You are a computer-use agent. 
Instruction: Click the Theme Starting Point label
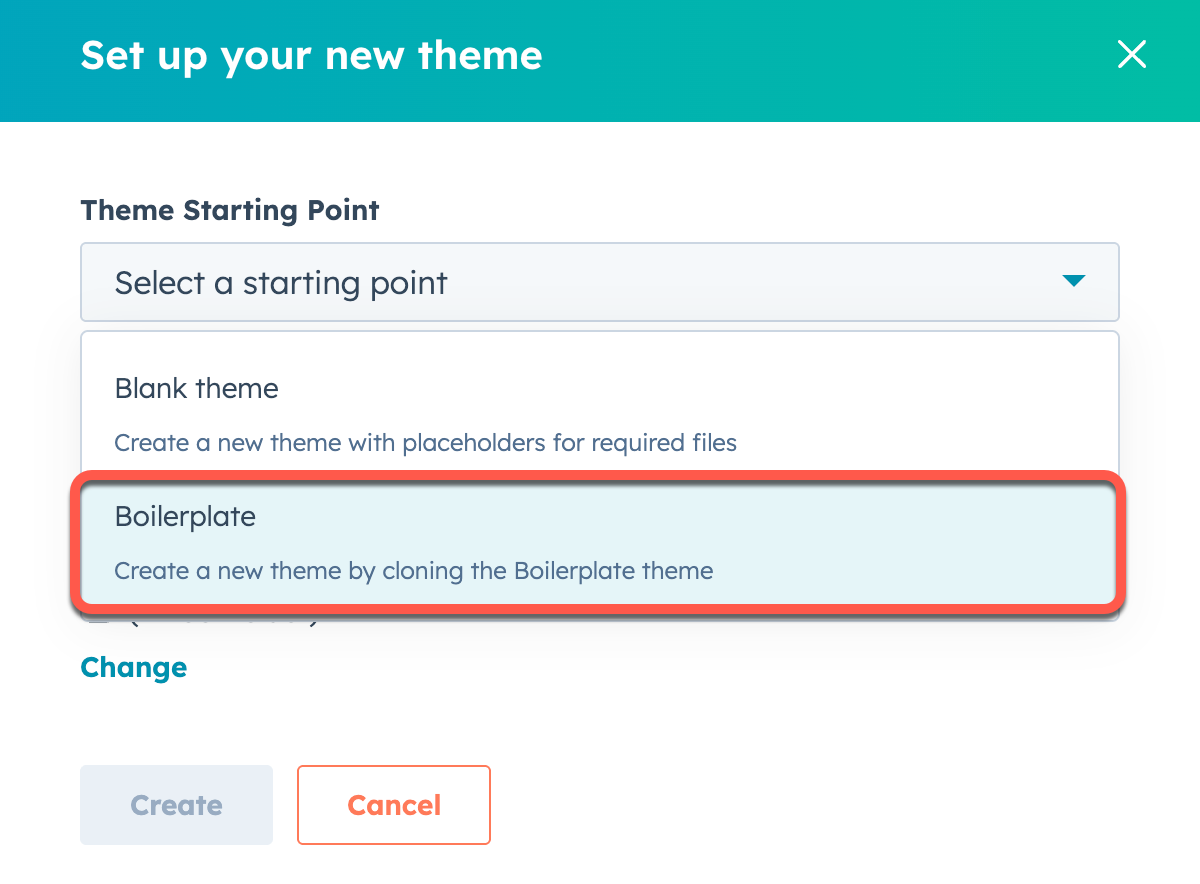click(x=229, y=211)
